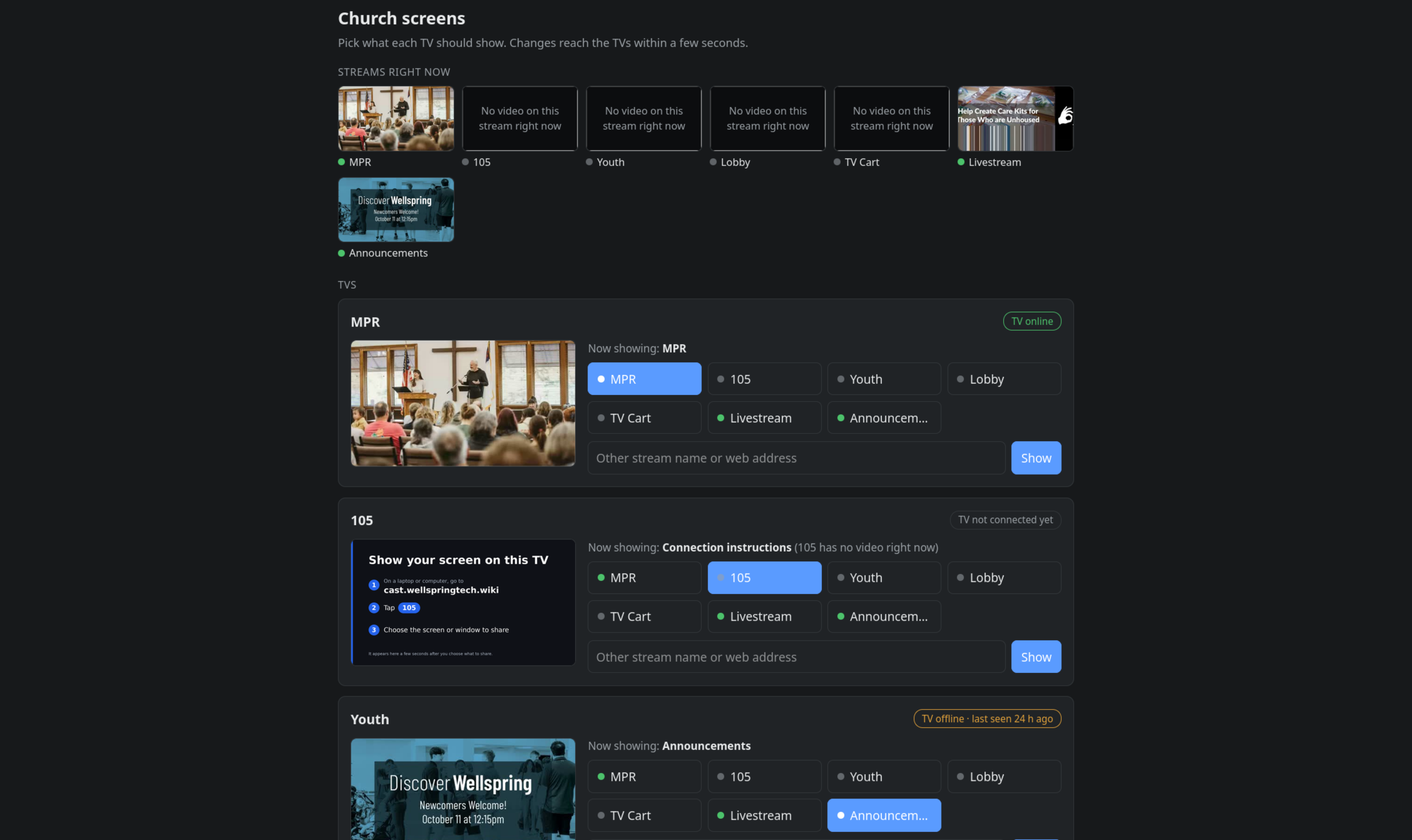Select TV Cart source for the 105 TV

point(644,616)
